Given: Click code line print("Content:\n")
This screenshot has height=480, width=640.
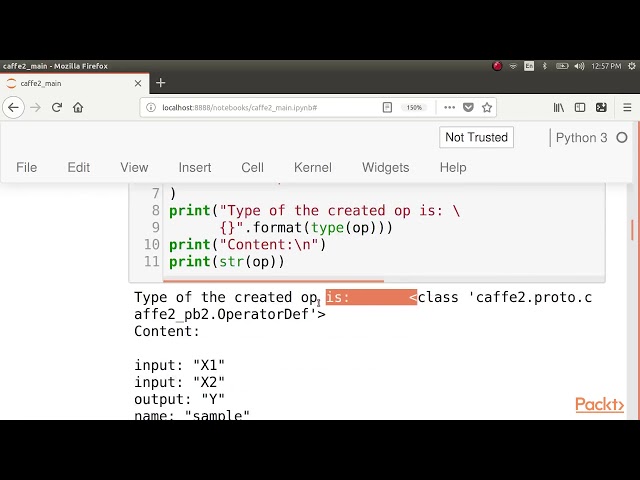Looking at the screenshot, I should tap(248, 244).
